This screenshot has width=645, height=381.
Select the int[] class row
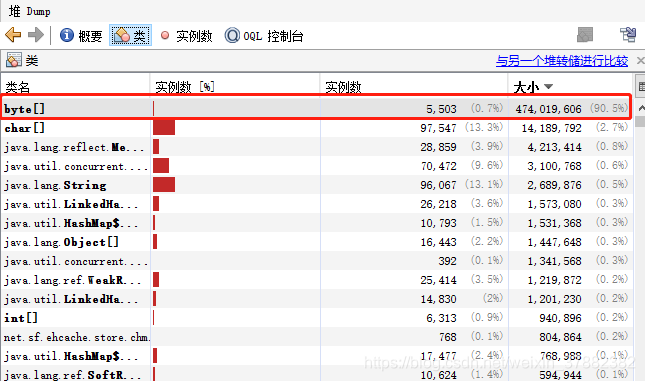click(317, 318)
